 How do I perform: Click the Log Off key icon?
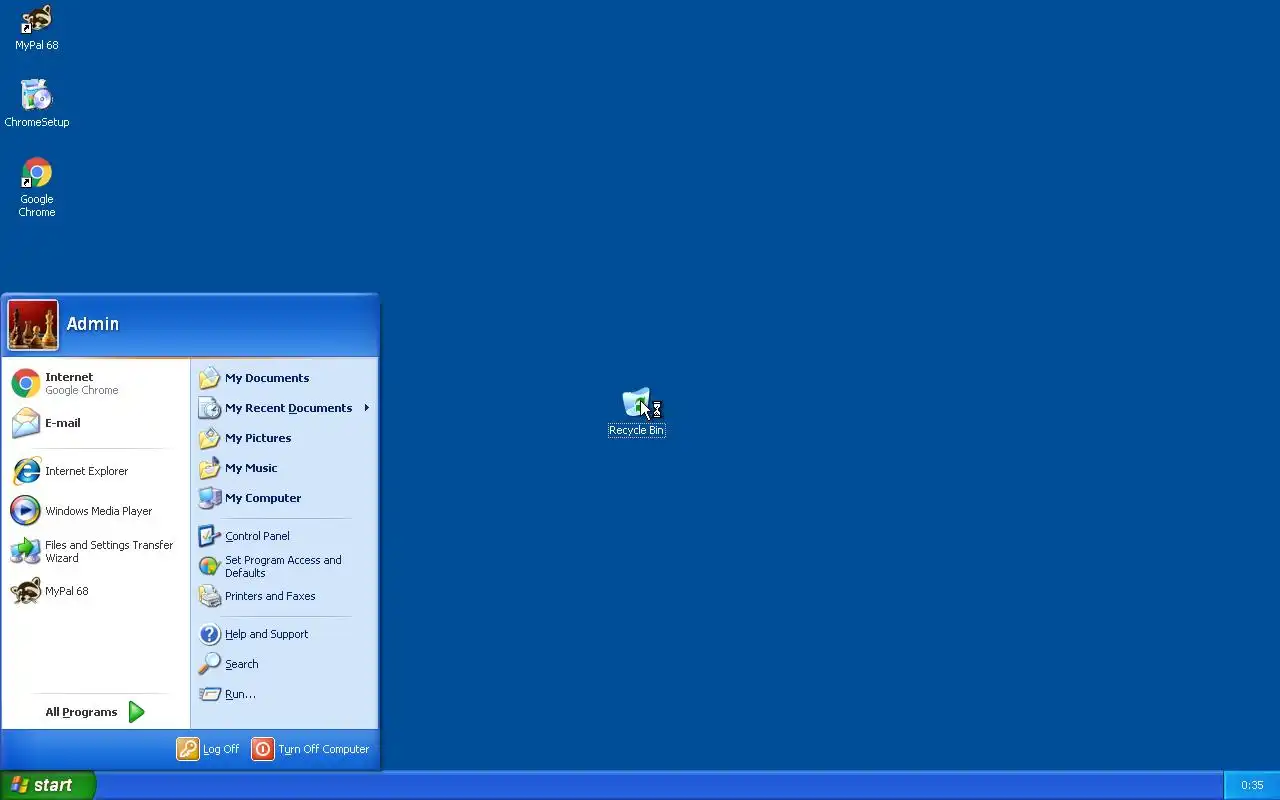(188, 749)
